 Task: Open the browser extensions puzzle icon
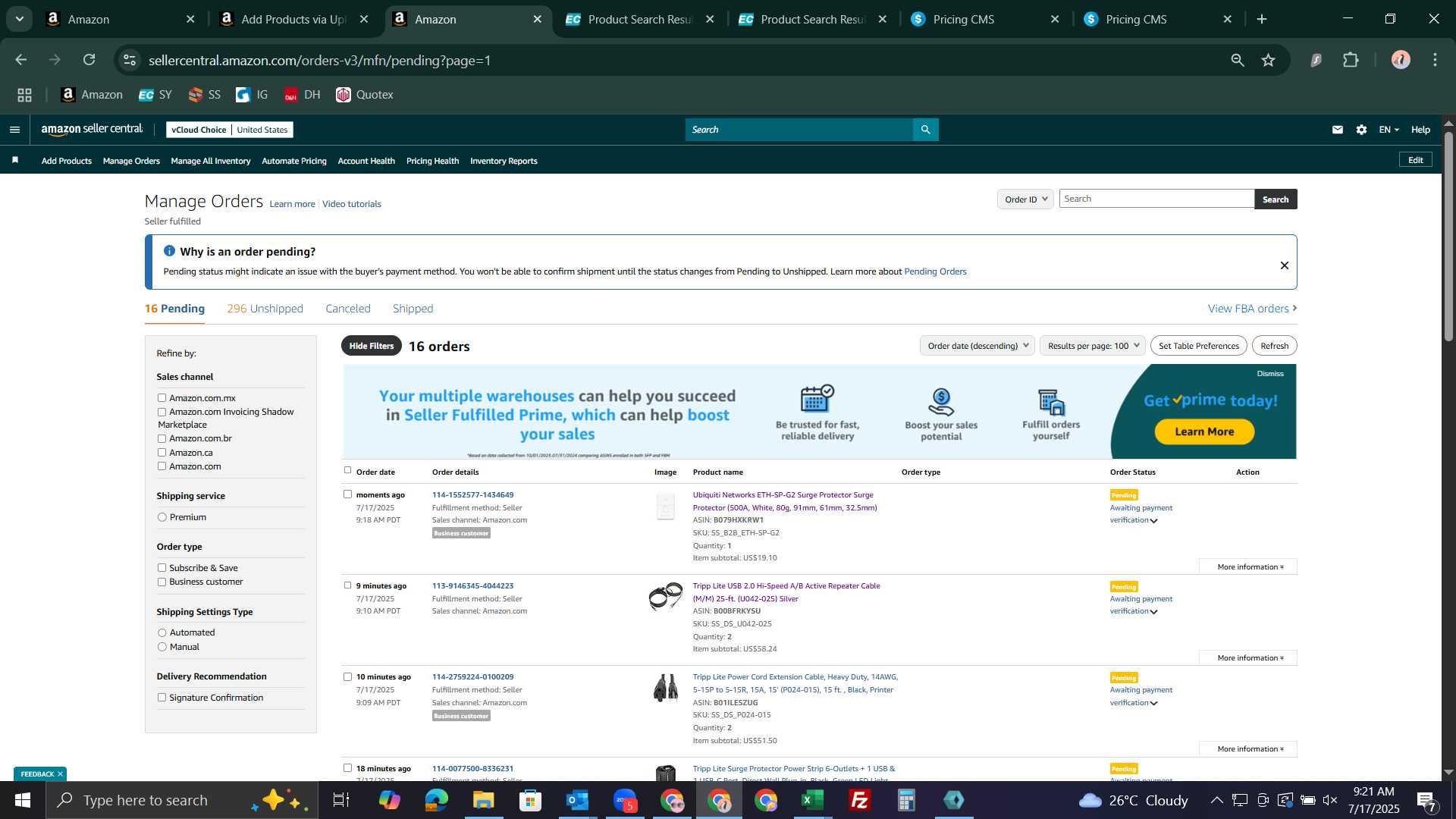(1351, 60)
